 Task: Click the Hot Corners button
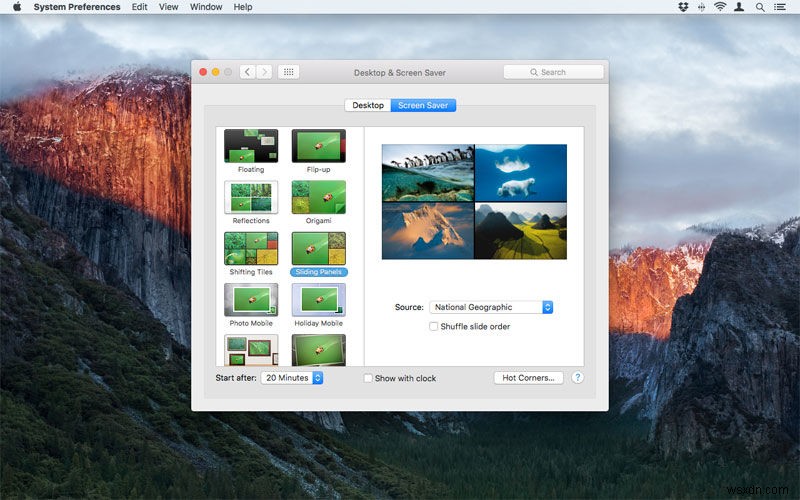click(528, 378)
